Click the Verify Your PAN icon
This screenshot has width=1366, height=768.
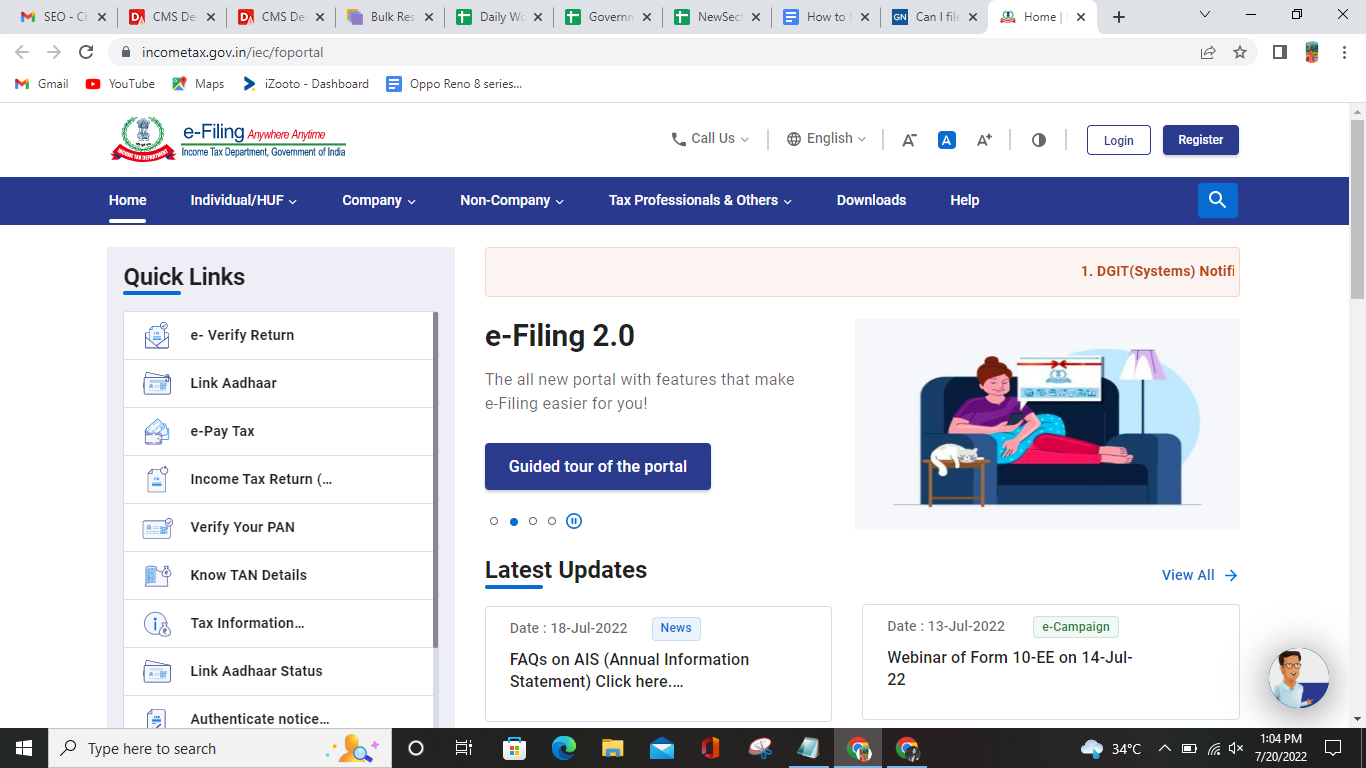coord(156,527)
